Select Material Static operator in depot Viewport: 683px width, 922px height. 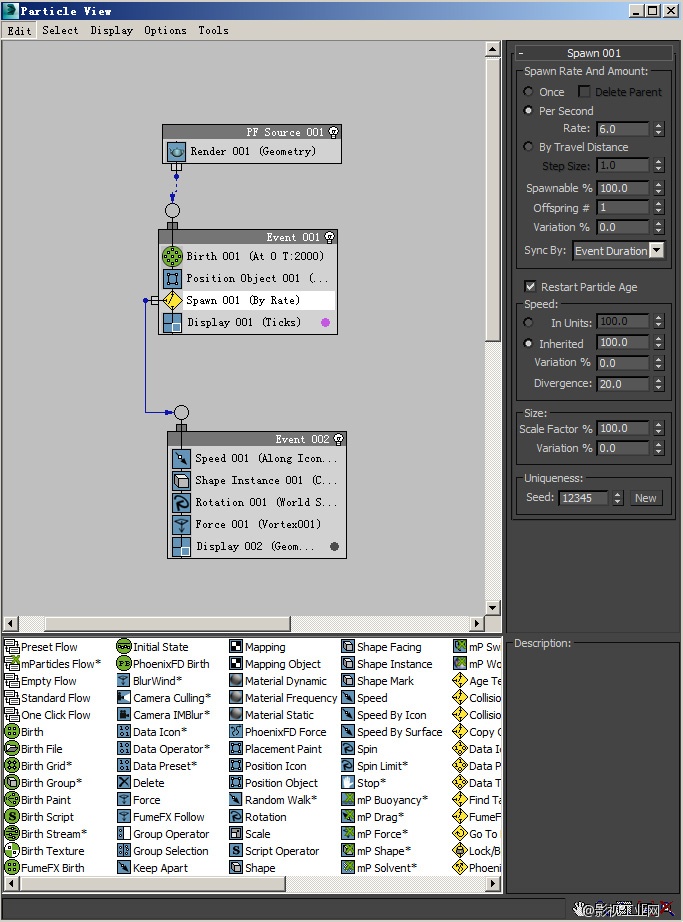(x=272, y=715)
